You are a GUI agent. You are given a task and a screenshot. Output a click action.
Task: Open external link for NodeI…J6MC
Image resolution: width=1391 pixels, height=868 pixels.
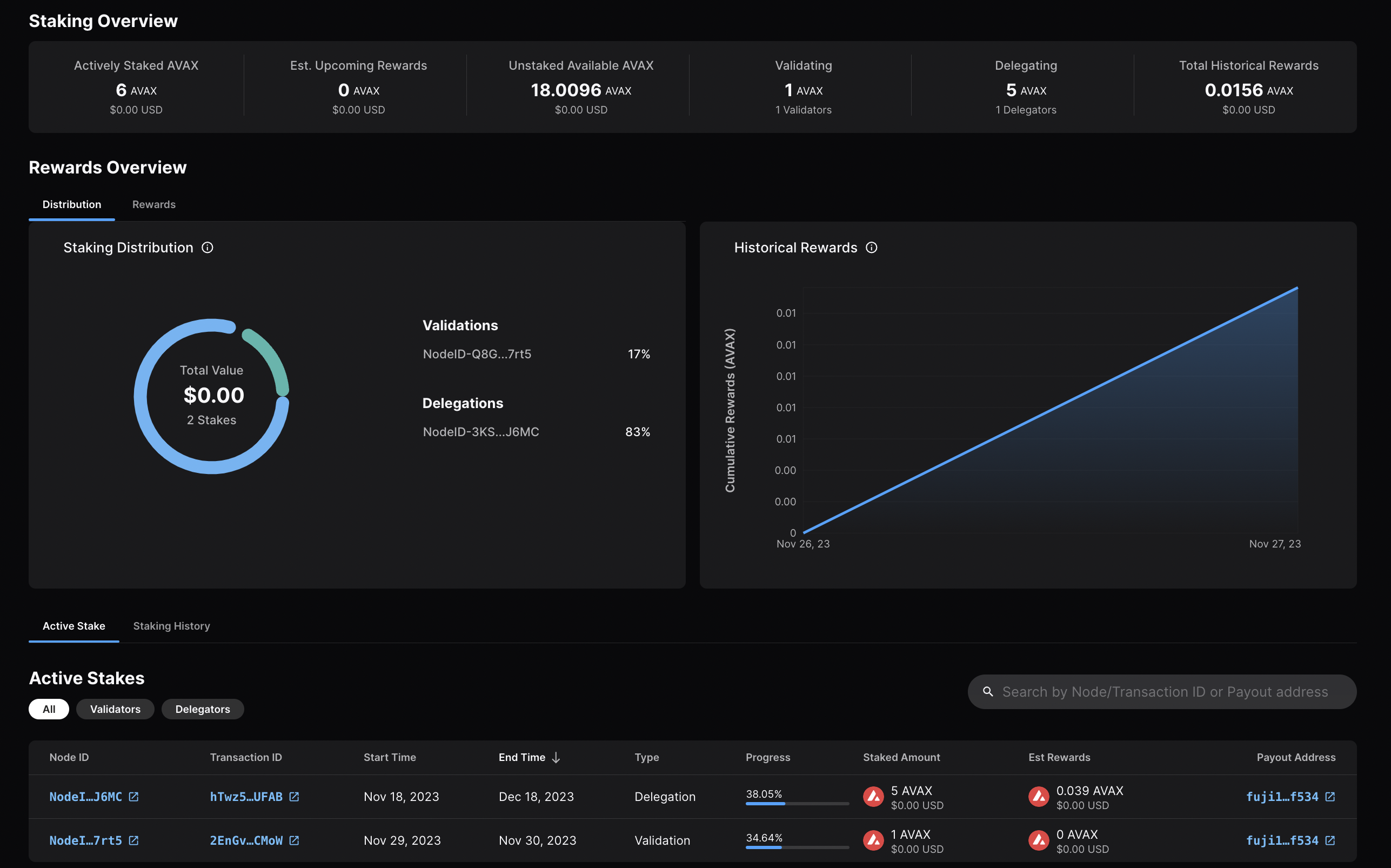(x=133, y=796)
